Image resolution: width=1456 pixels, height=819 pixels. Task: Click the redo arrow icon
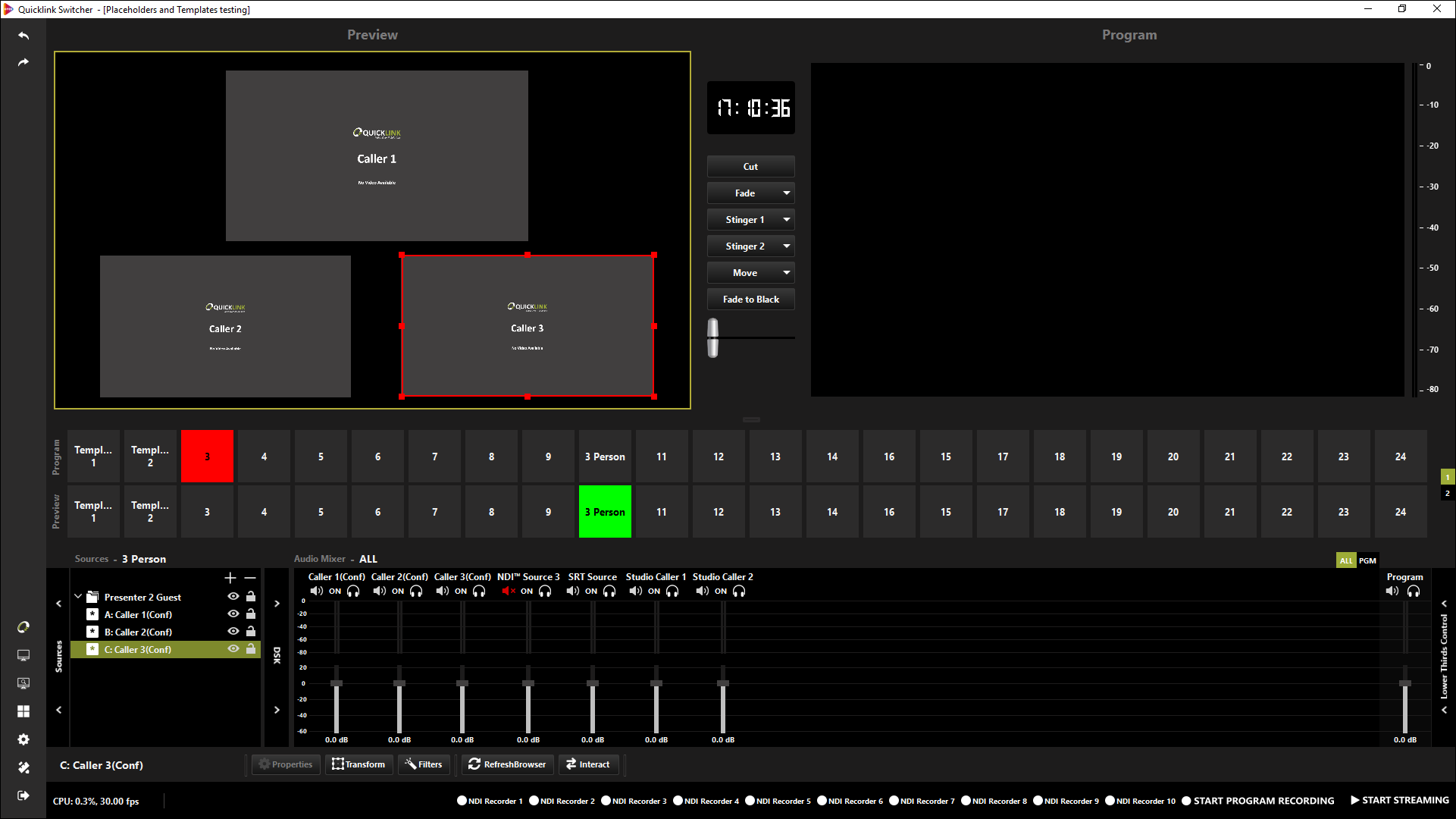point(23,62)
